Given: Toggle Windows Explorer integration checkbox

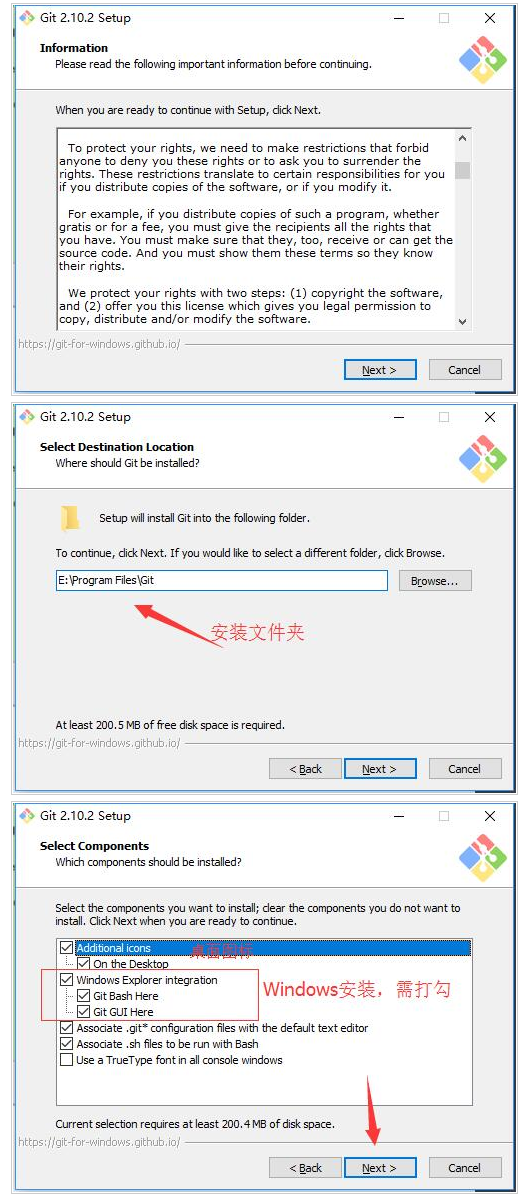Looking at the screenshot, I should click(67, 980).
